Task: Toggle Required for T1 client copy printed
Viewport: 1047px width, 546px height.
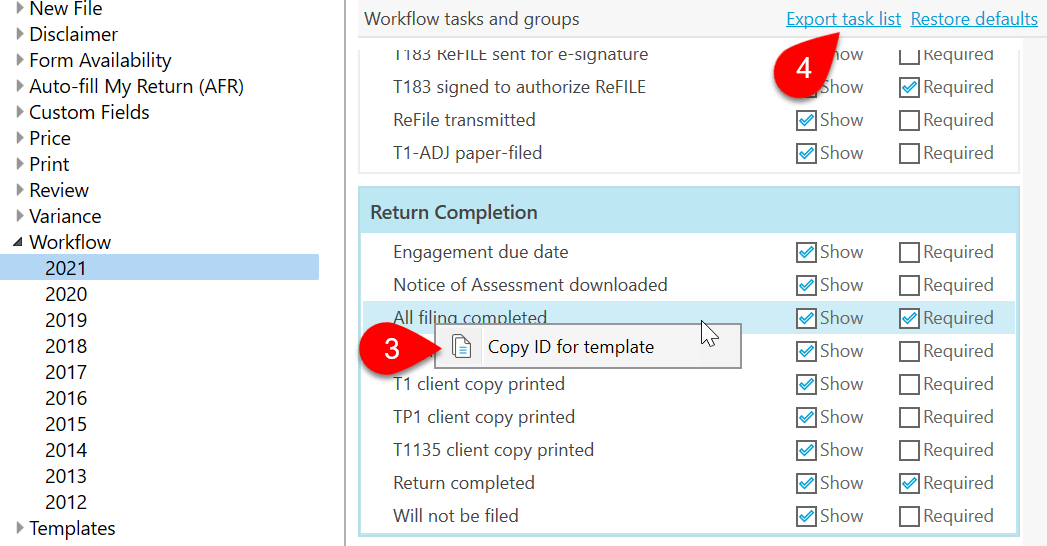Action: (x=909, y=384)
